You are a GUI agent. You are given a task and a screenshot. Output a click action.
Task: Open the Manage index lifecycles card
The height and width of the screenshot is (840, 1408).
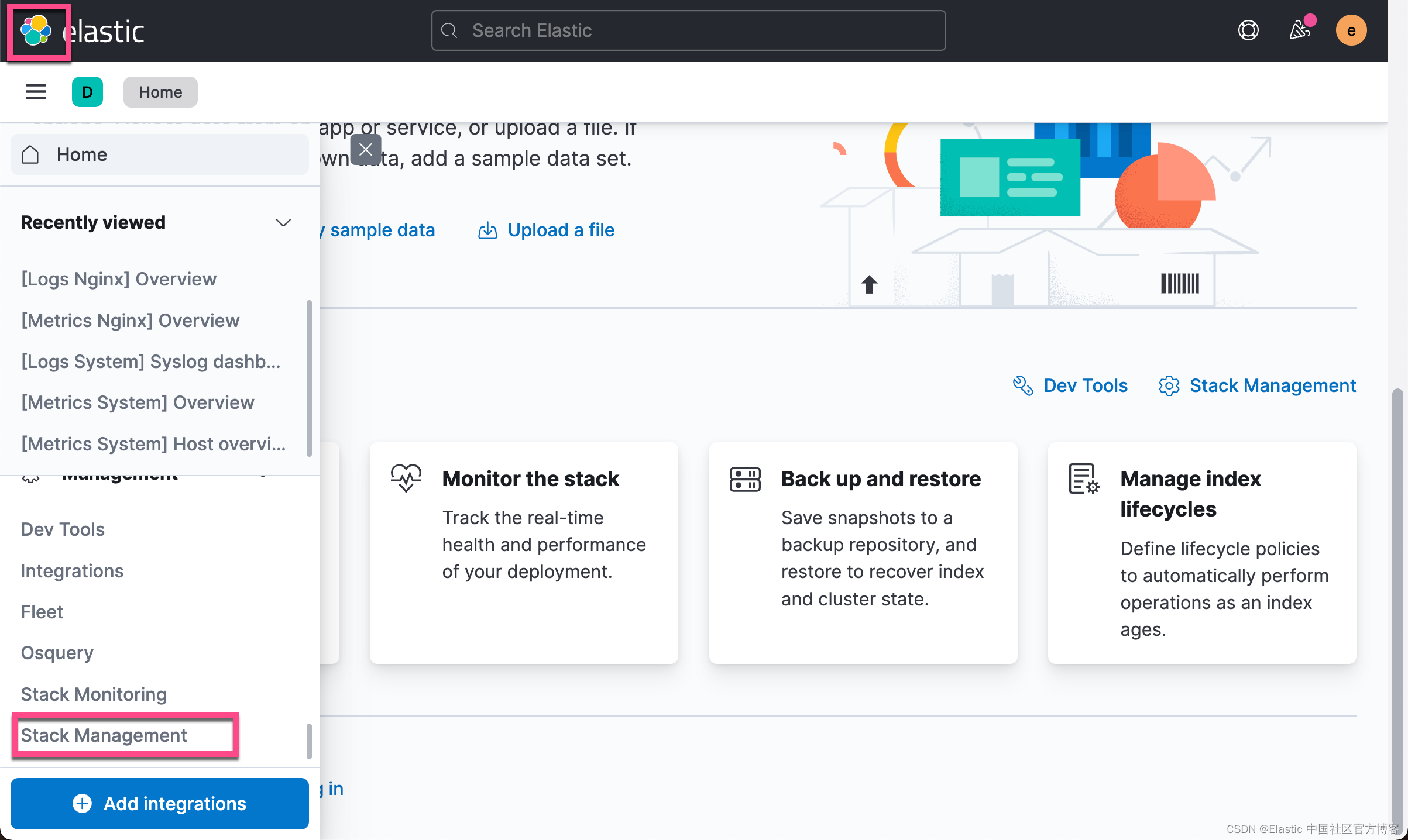point(1202,553)
